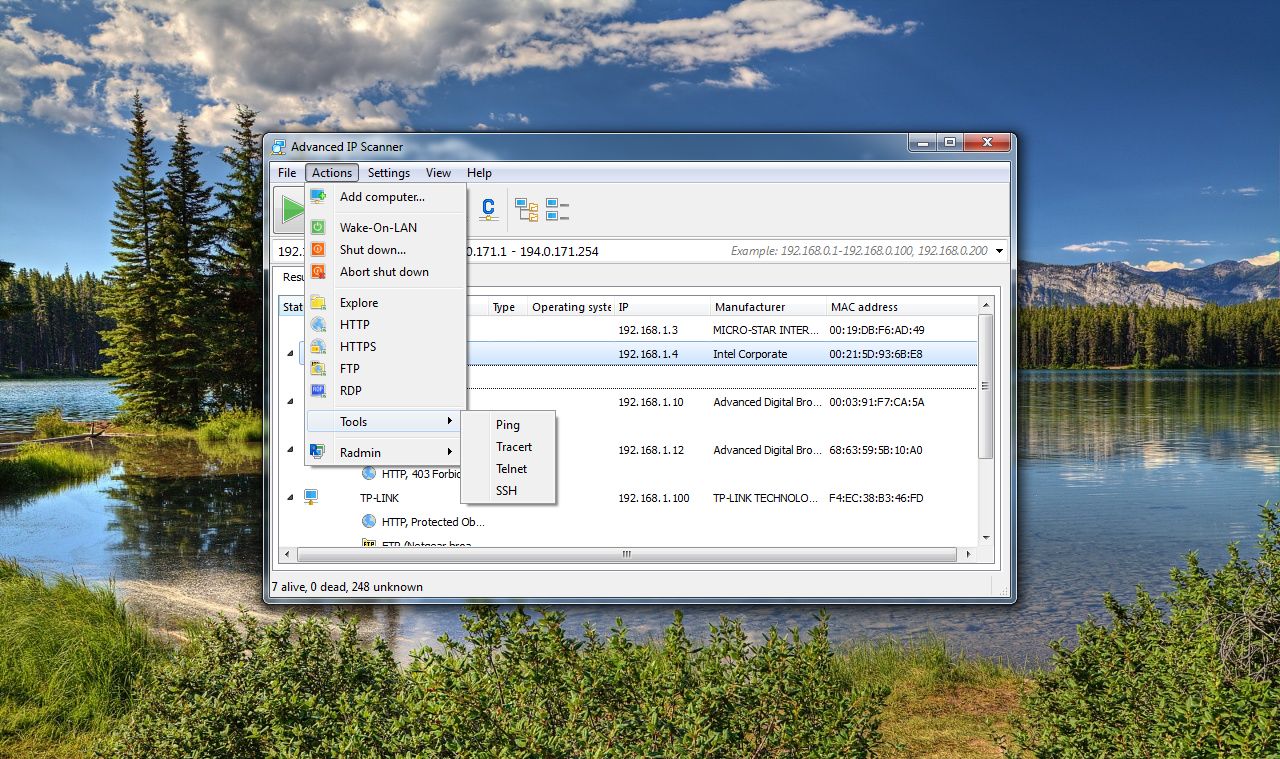Sort by the IP column header
The image size is (1280, 759).
pyautogui.click(x=661, y=307)
